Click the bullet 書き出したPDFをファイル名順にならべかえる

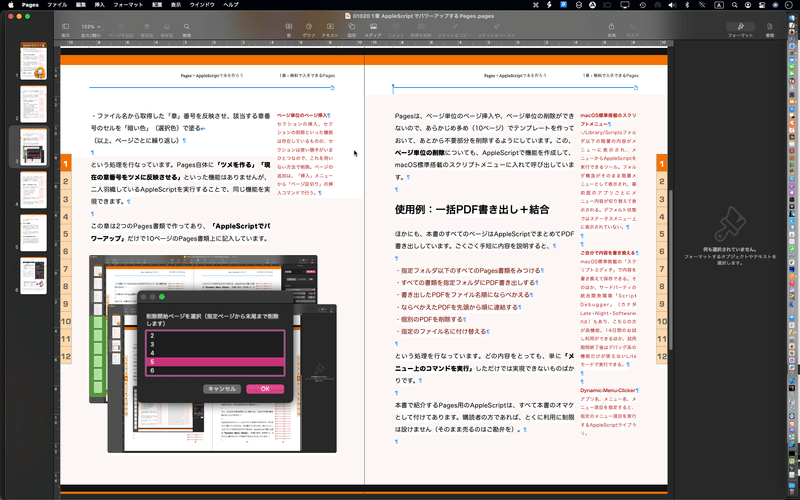click(x=463, y=295)
